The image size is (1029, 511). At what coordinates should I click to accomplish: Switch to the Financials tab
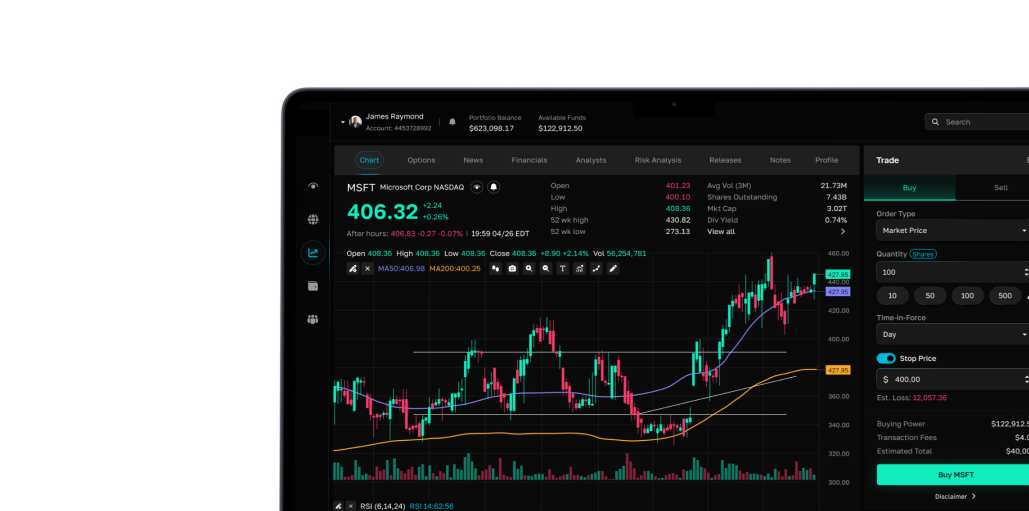pyautogui.click(x=529, y=160)
